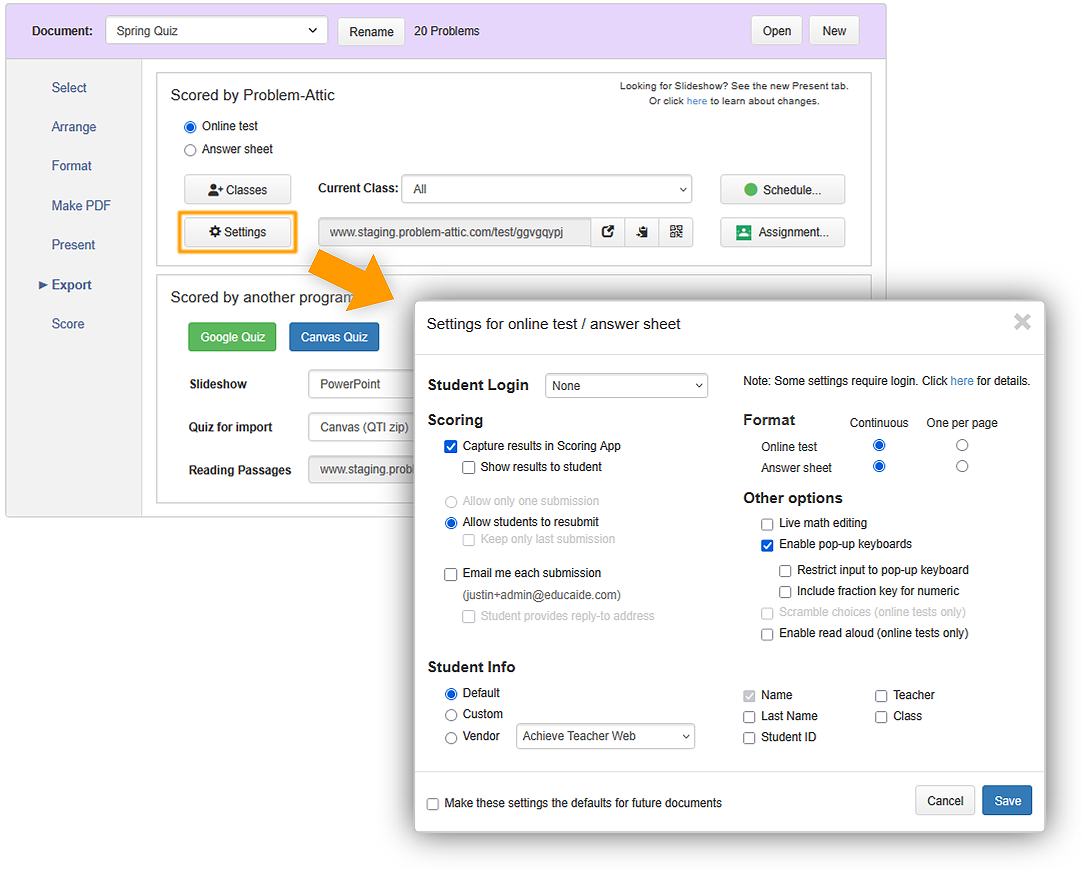
Task: Go to Make PDF in sidebar
Action: pos(81,206)
